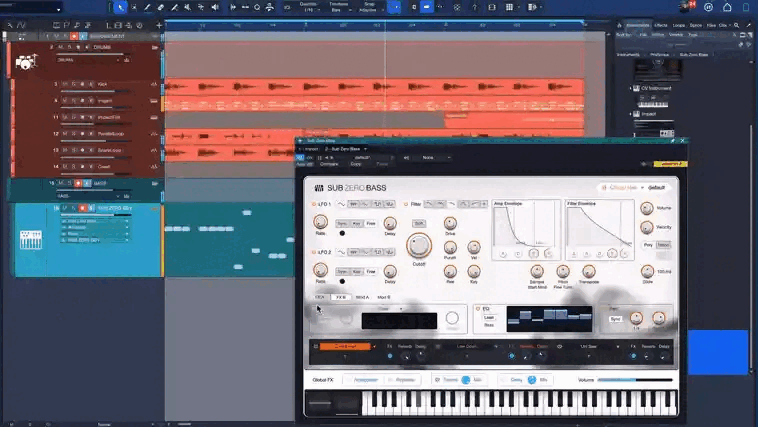Viewport: 758px width, 427px height.
Task: Click a key on the plugin piano keyboard
Action: [520, 403]
